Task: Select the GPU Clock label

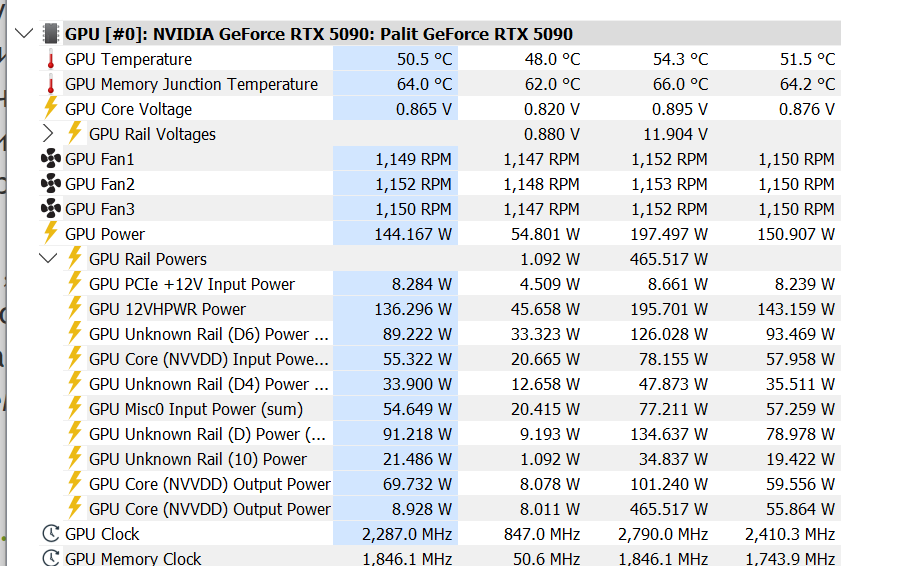Action: tap(102, 534)
